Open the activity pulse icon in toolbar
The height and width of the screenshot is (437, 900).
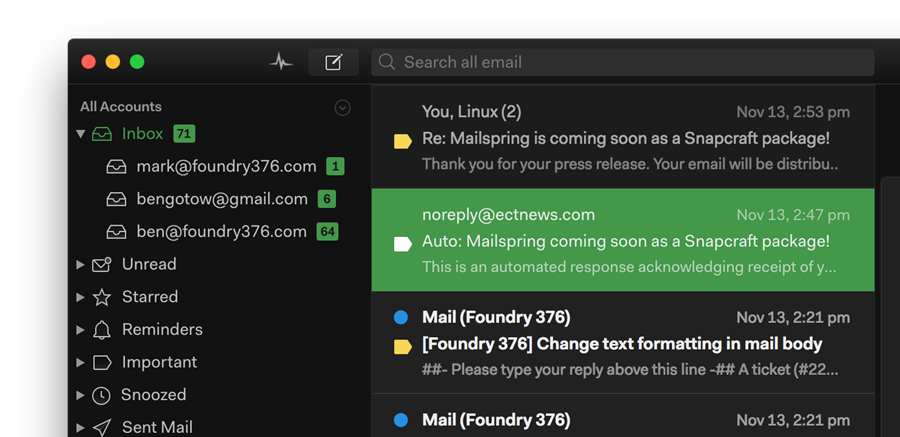coord(281,62)
